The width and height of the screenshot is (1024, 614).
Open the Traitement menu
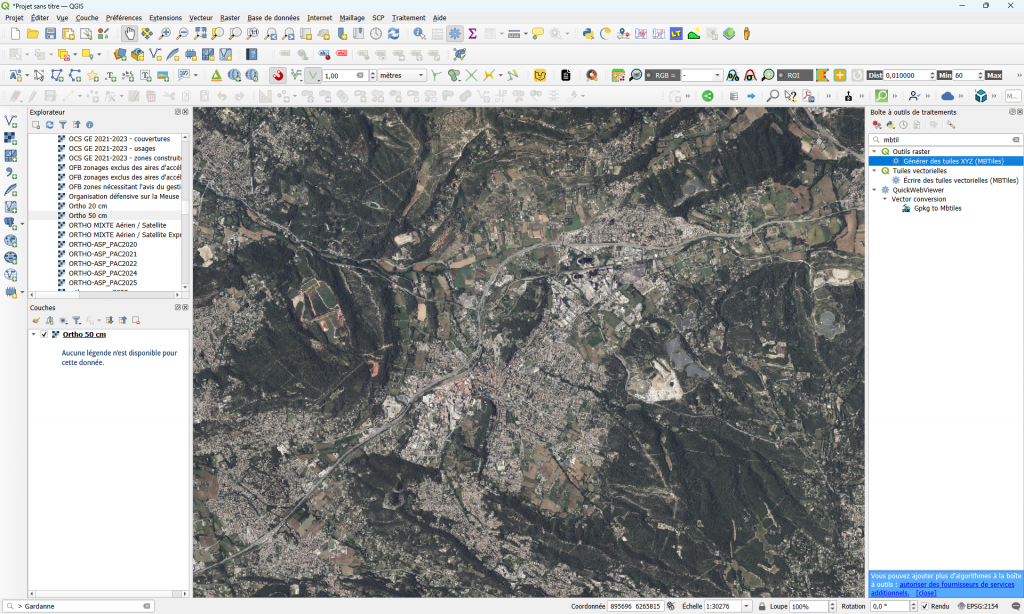[x=408, y=18]
